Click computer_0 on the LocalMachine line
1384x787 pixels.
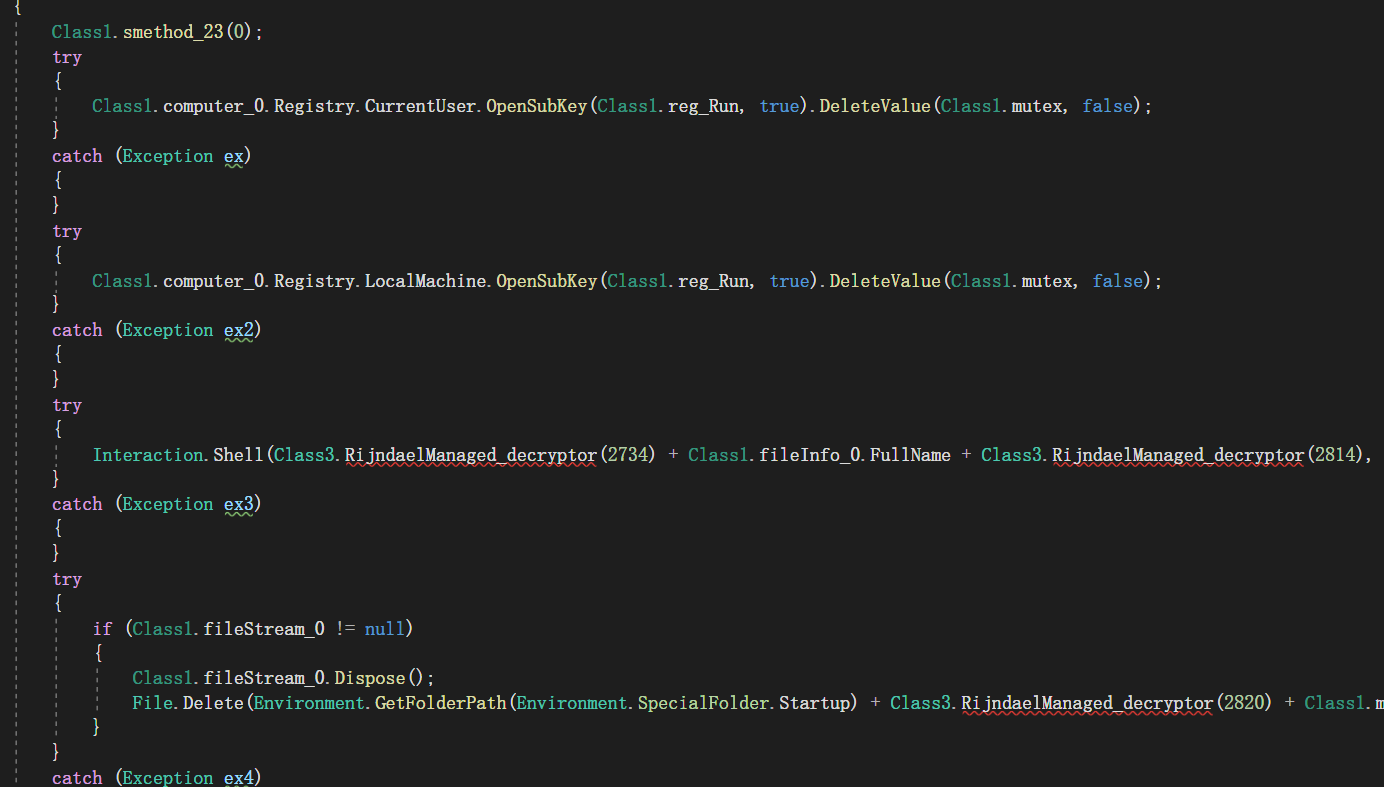pyautogui.click(x=213, y=281)
